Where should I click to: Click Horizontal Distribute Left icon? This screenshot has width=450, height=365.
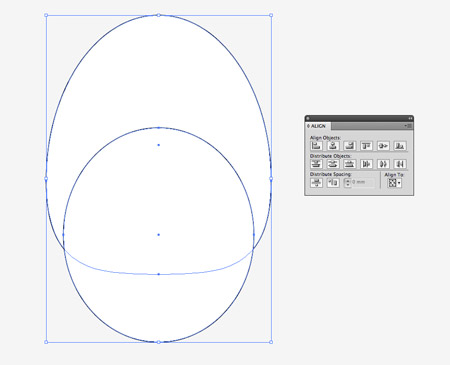[x=366, y=164]
